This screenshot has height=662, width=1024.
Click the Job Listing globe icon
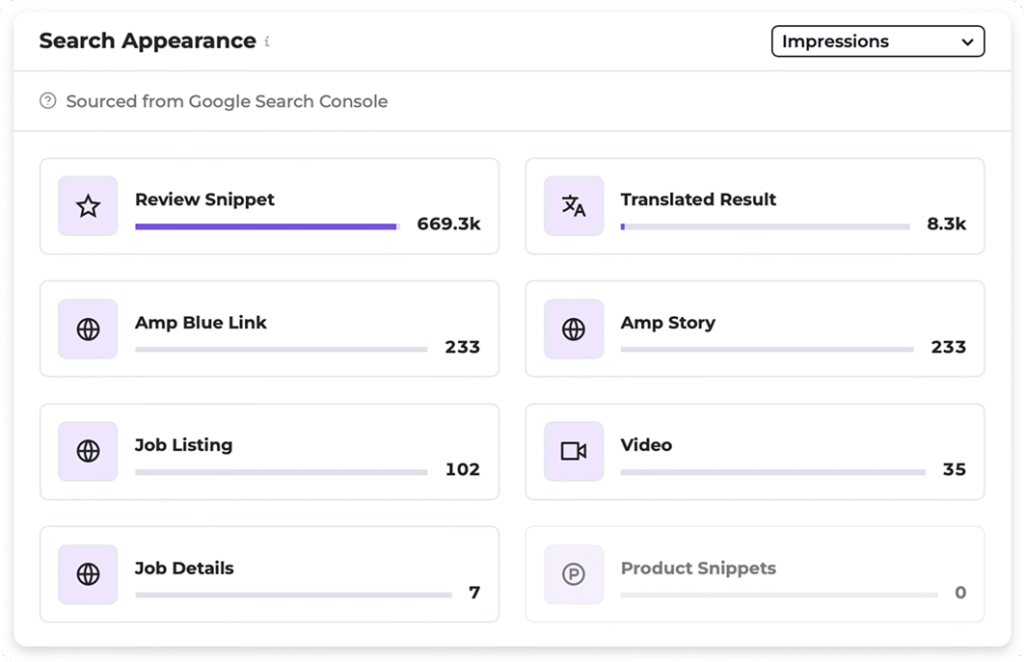88,451
